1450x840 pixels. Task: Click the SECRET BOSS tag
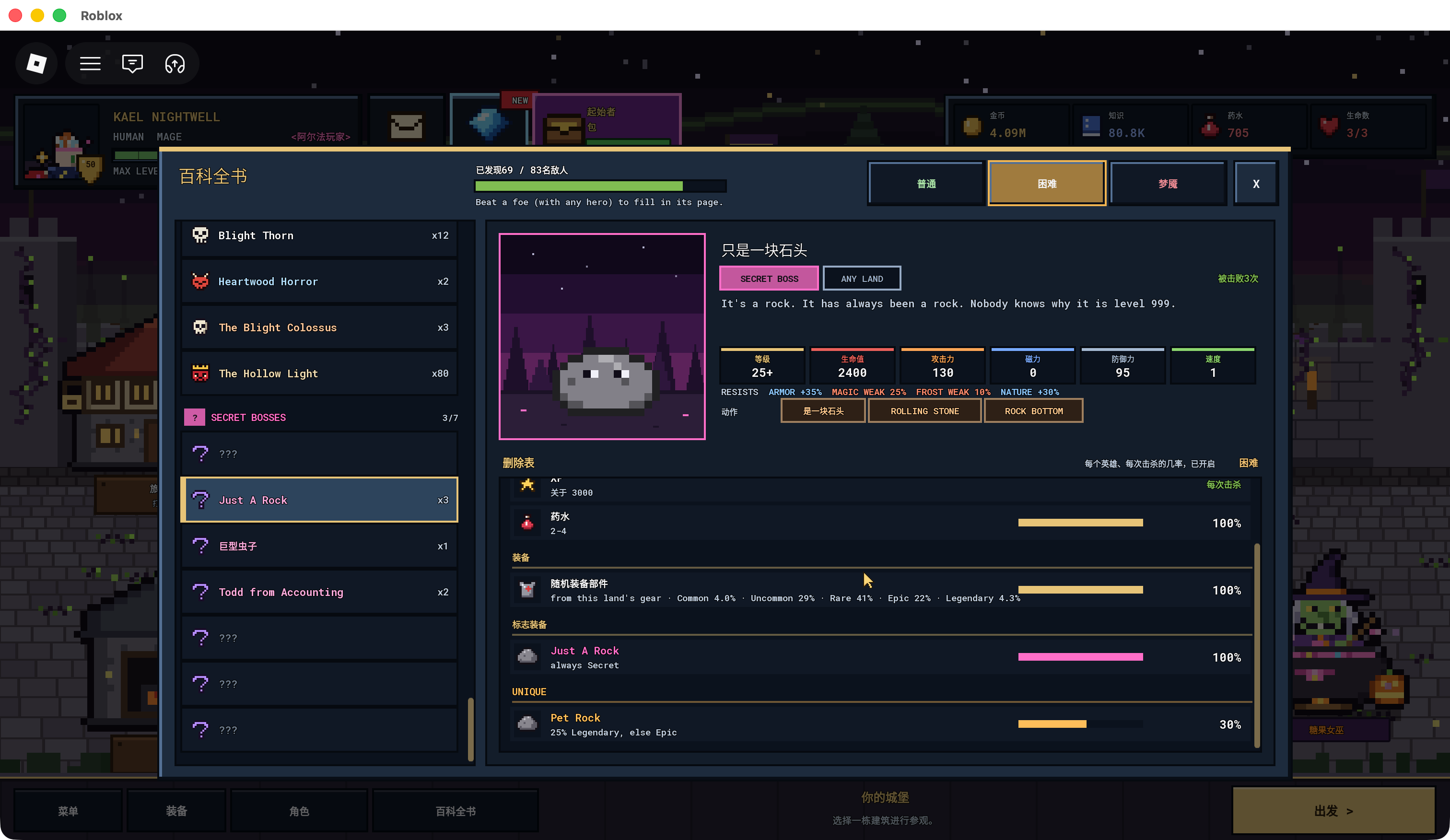[x=769, y=279]
